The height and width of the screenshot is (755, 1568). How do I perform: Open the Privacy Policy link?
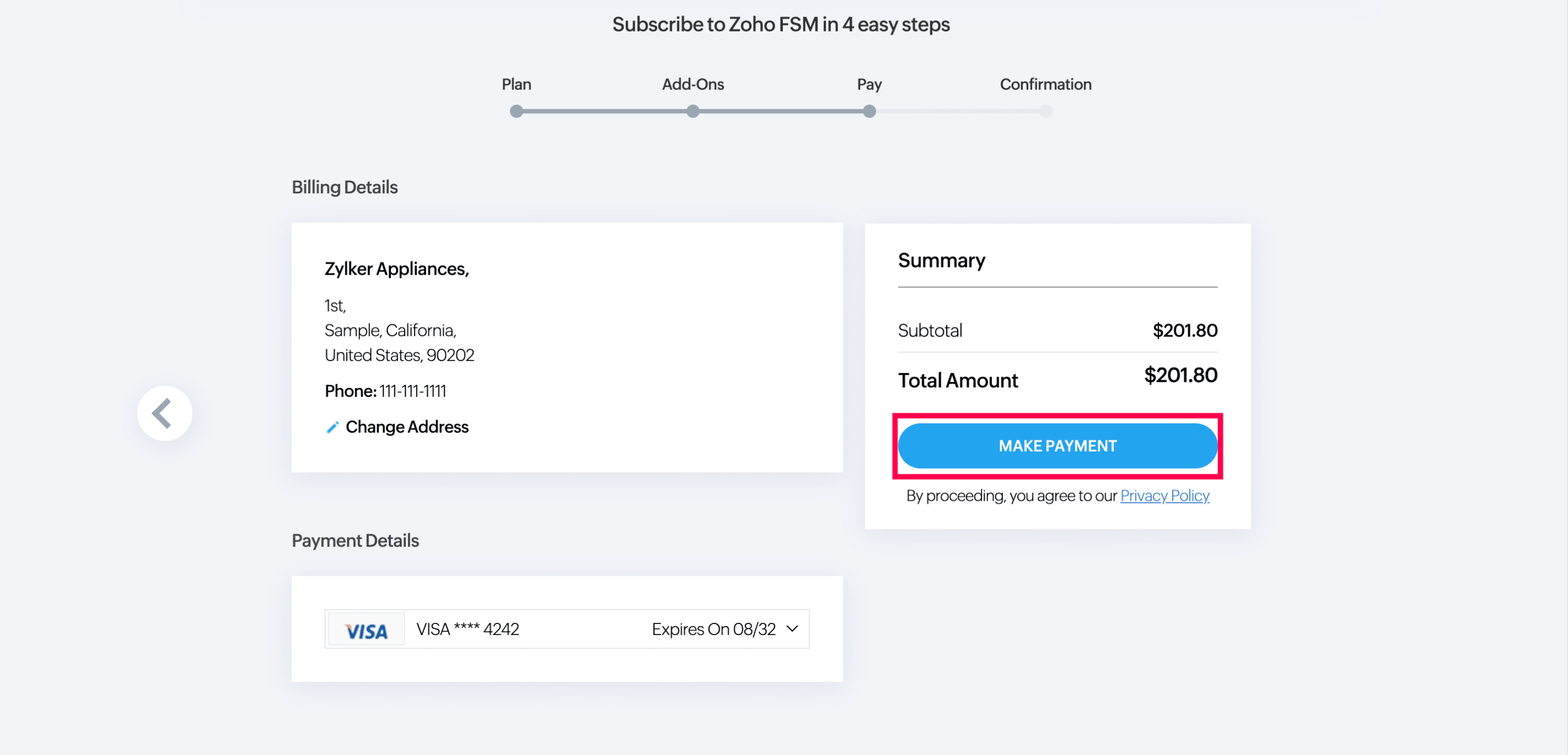click(1164, 496)
